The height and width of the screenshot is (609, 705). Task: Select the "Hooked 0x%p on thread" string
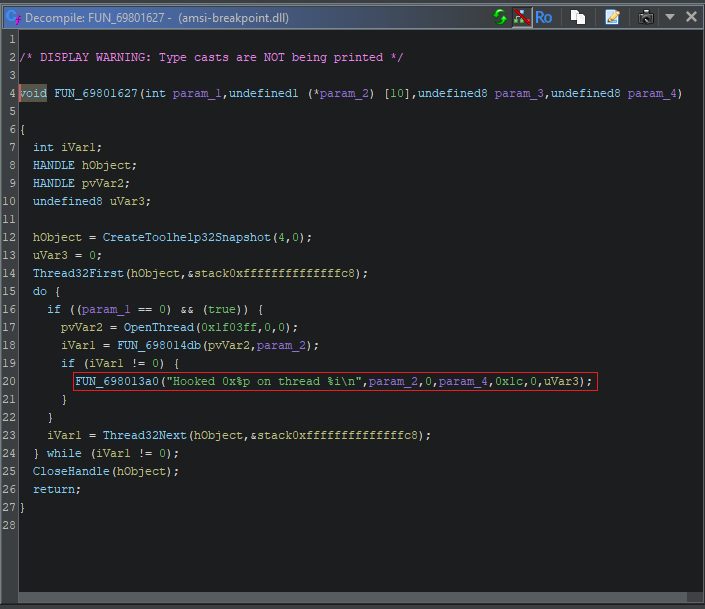click(x=264, y=381)
